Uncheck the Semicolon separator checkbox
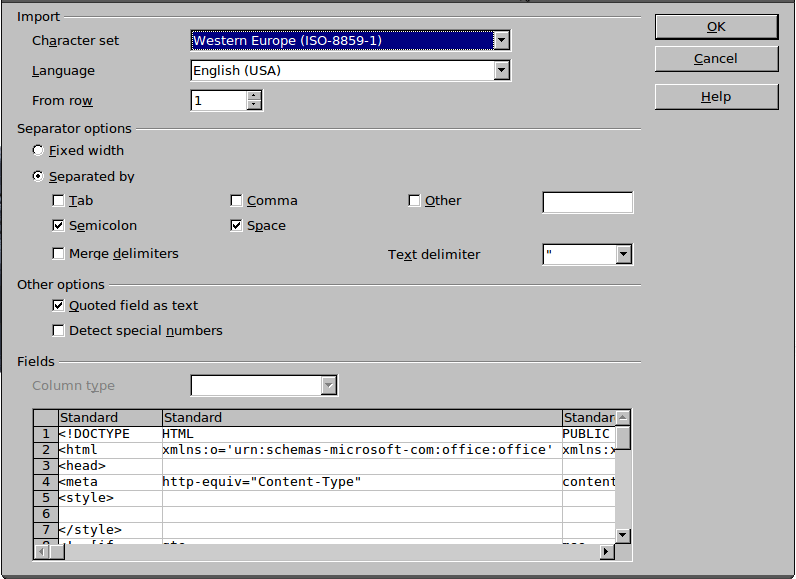The image size is (796, 579). [x=58, y=226]
